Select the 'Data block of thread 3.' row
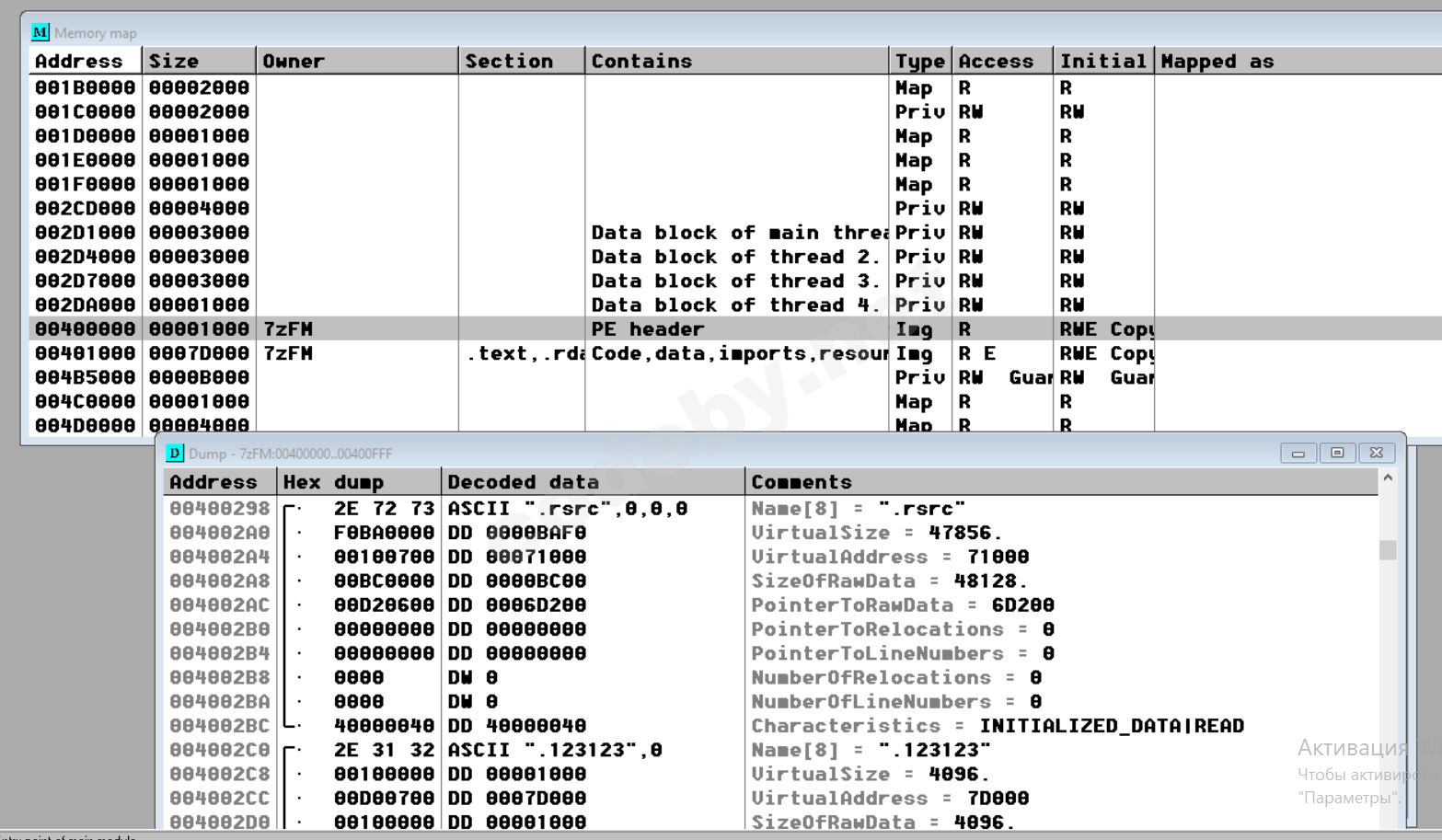Screen dimensions: 1442x840 click(x=736, y=281)
